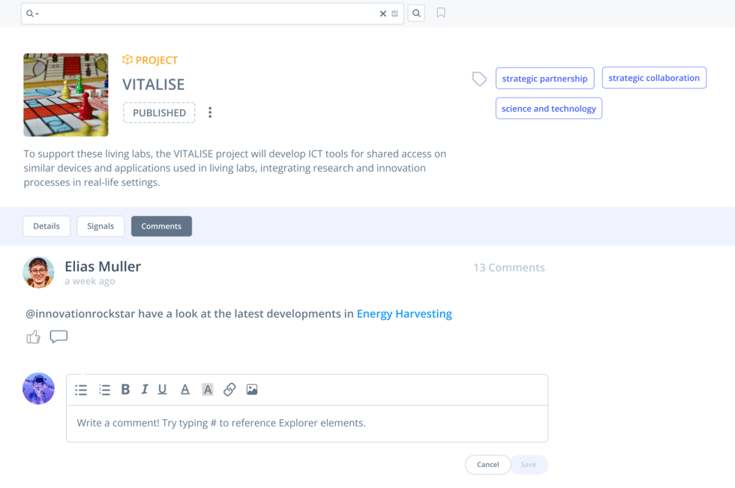Open the three-dot project options menu
Image resolution: width=735 pixels, height=488 pixels.
tap(210, 113)
